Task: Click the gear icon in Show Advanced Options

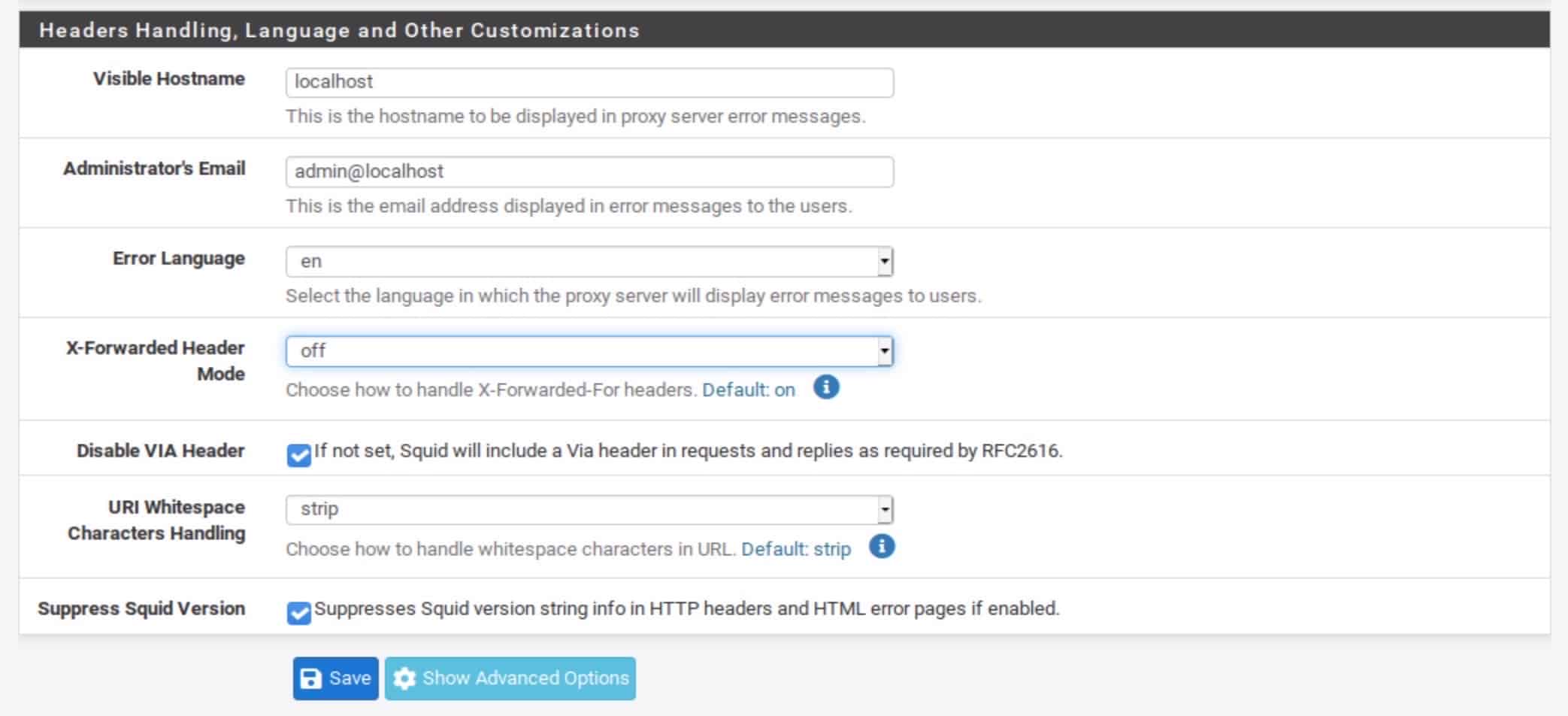Action: pos(404,678)
